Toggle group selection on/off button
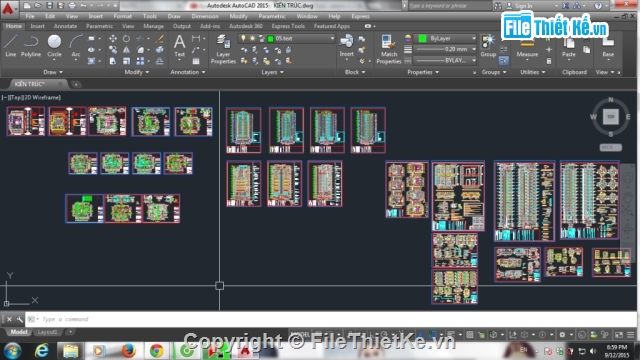640x360 pixels. coord(504,61)
